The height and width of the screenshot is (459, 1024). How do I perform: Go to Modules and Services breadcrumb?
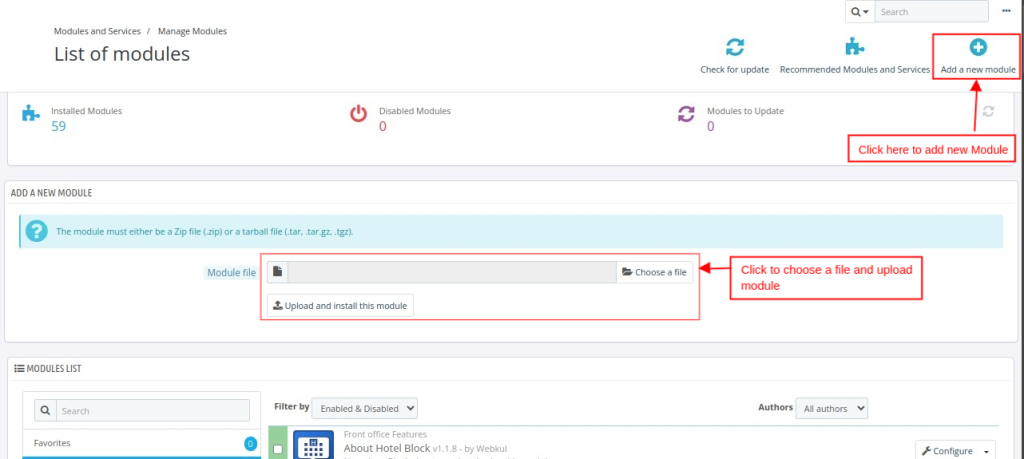(x=97, y=31)
